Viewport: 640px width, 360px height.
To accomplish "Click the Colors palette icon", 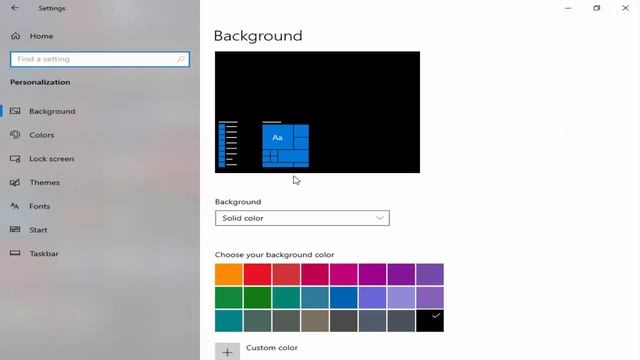I will 15,135.
